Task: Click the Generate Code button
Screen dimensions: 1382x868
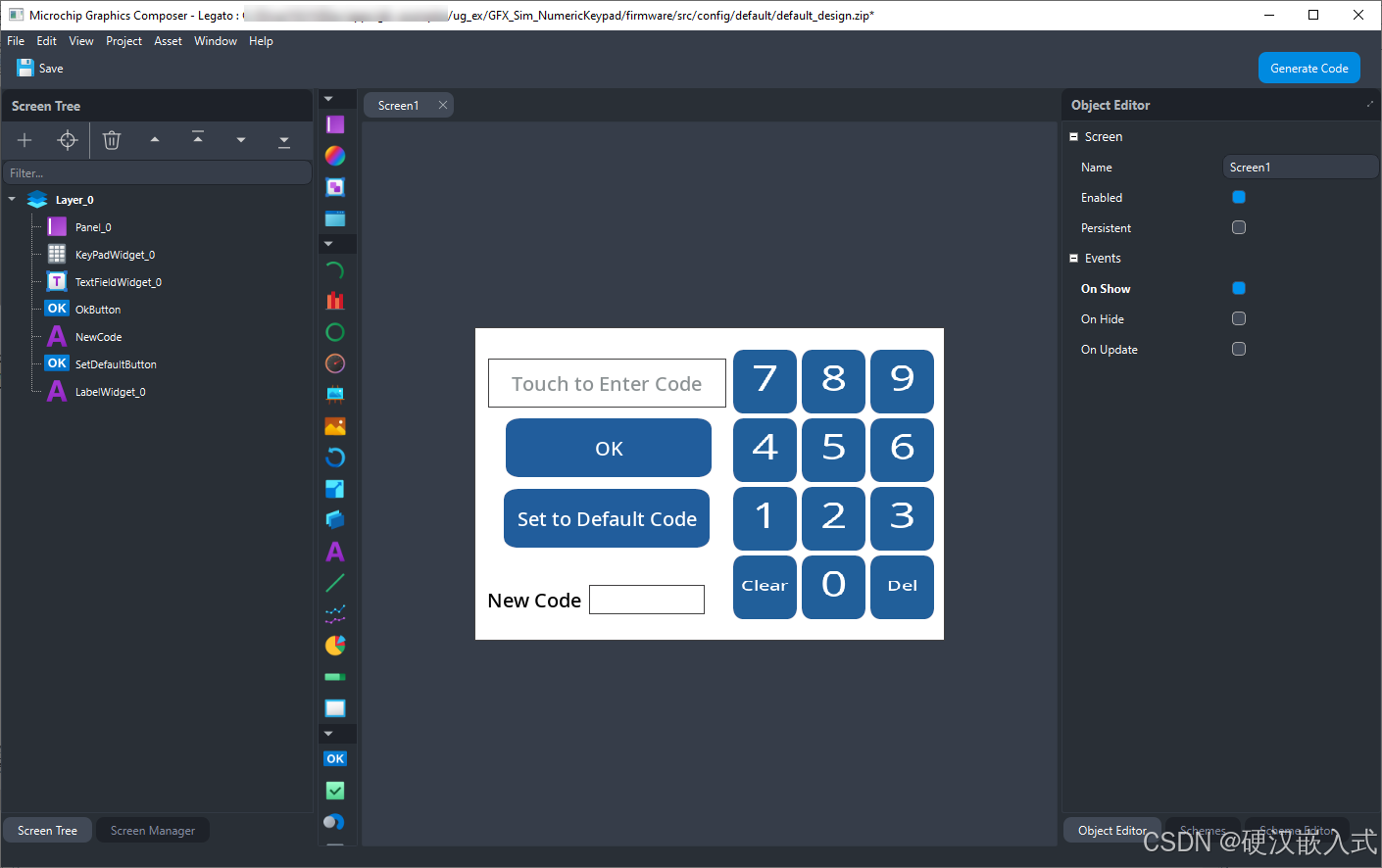Action: (x=1309, y=68)
